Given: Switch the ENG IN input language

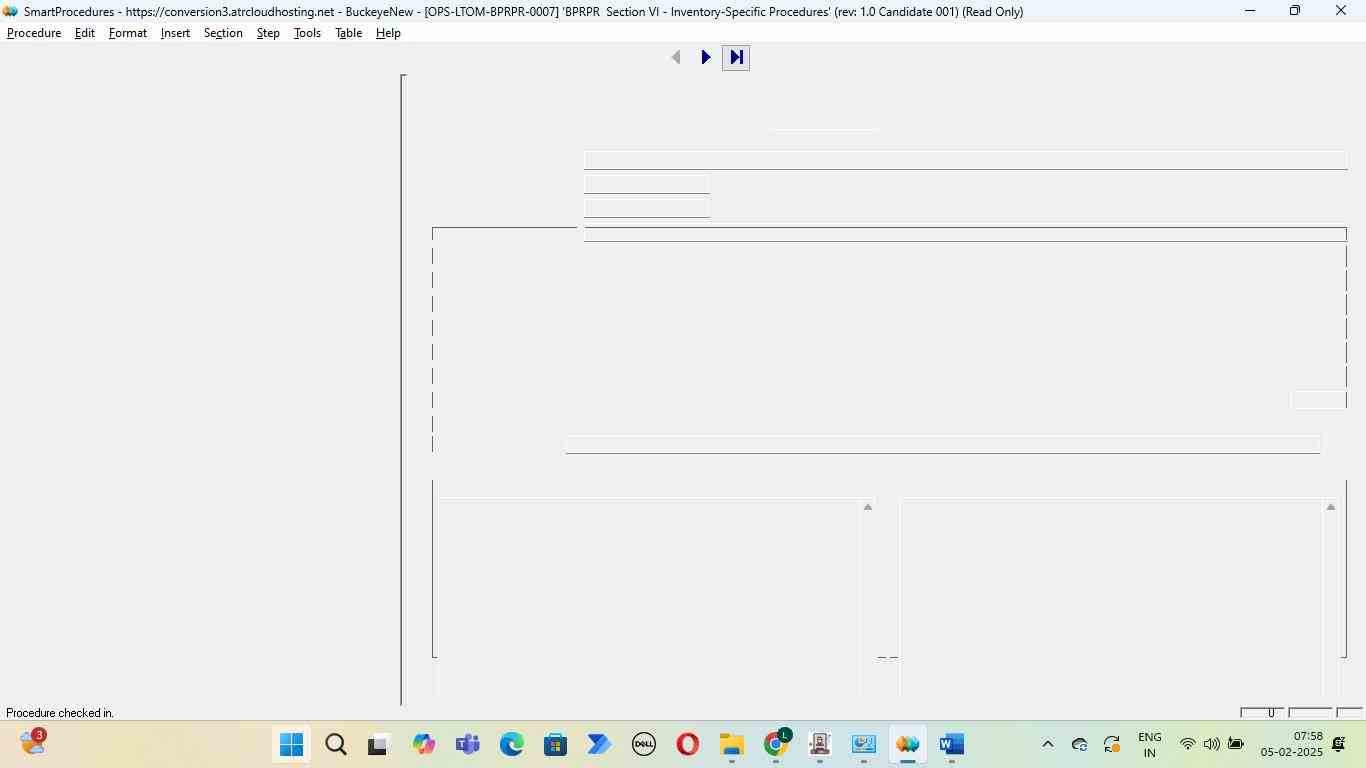Looking at the screenshot, I should coord(1150,745).
